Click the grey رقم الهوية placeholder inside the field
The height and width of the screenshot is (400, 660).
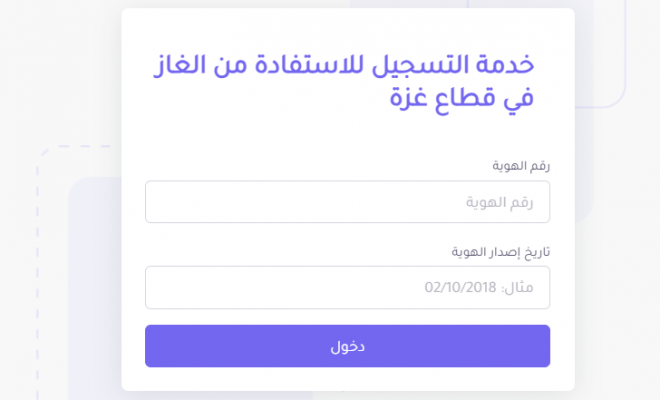coord(499,202)
